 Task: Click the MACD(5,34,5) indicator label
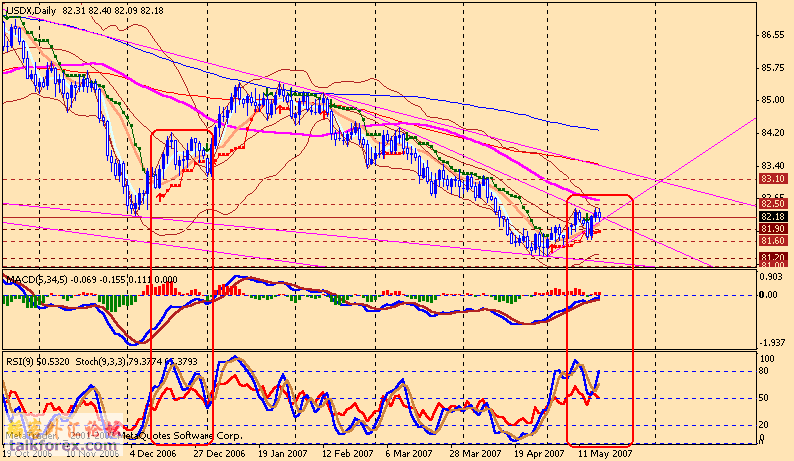[x=35, y=280]
